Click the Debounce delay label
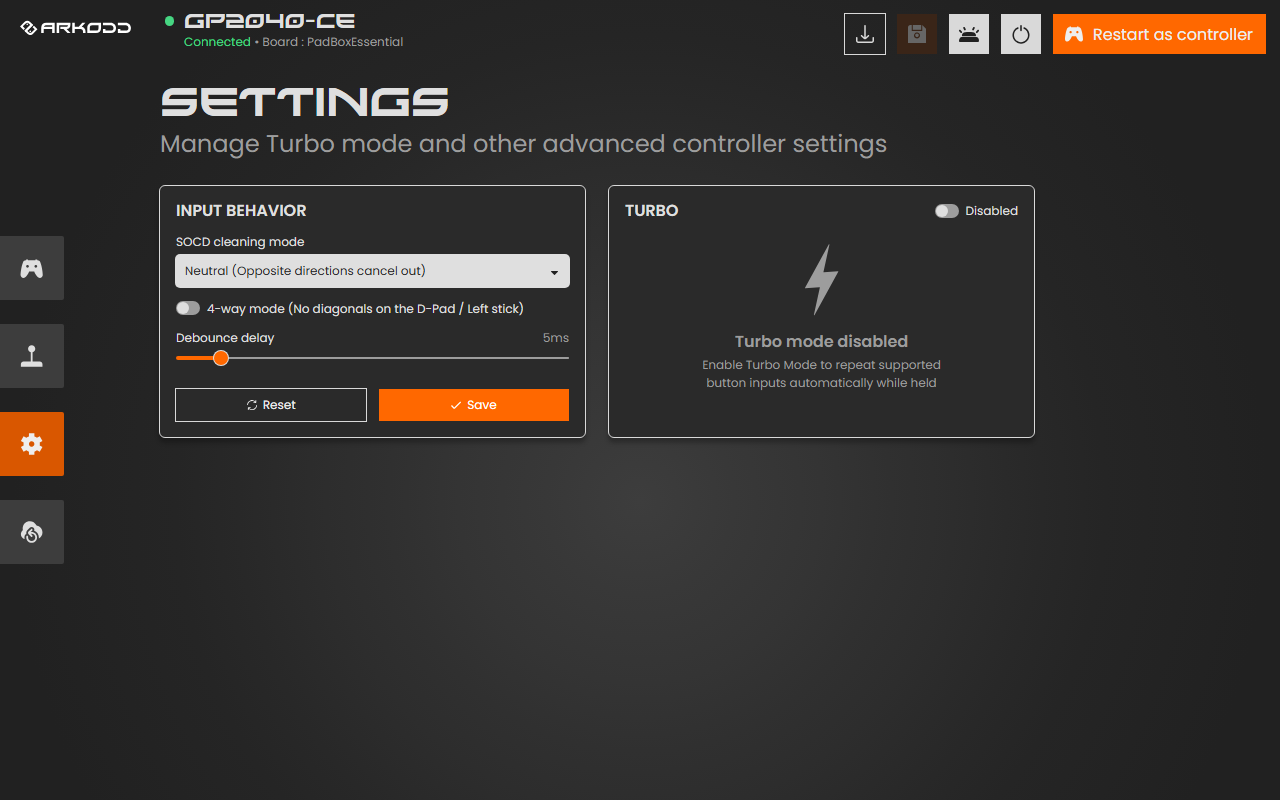 225,338
